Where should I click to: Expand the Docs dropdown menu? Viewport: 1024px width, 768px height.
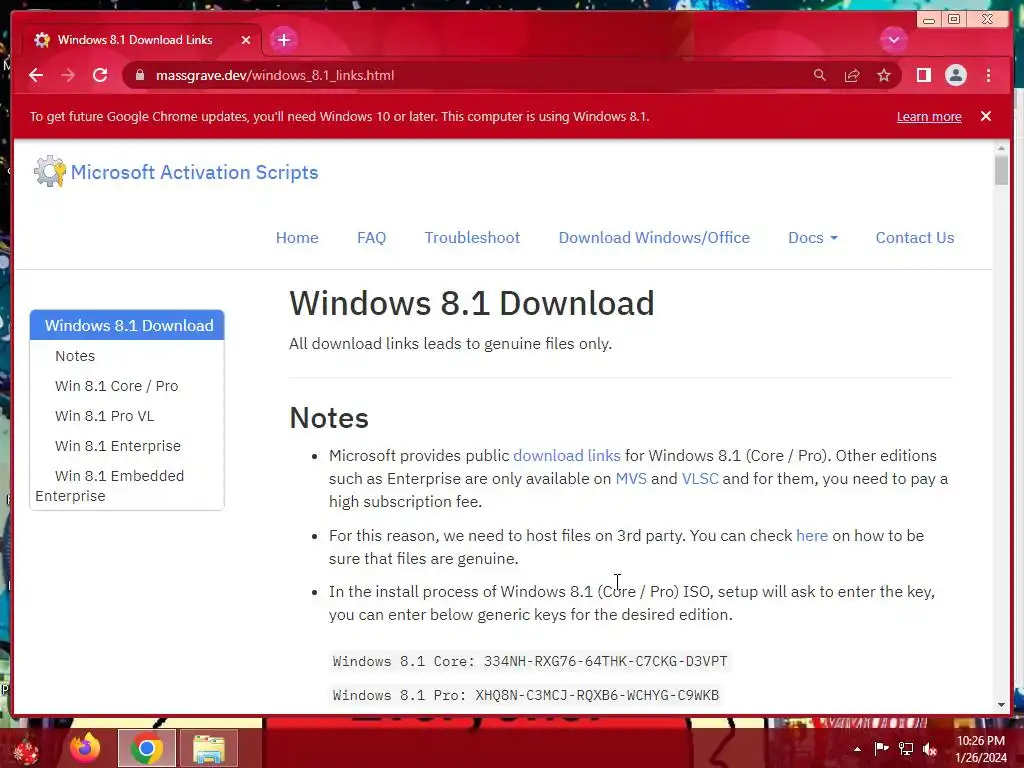(x=812, y=238)
